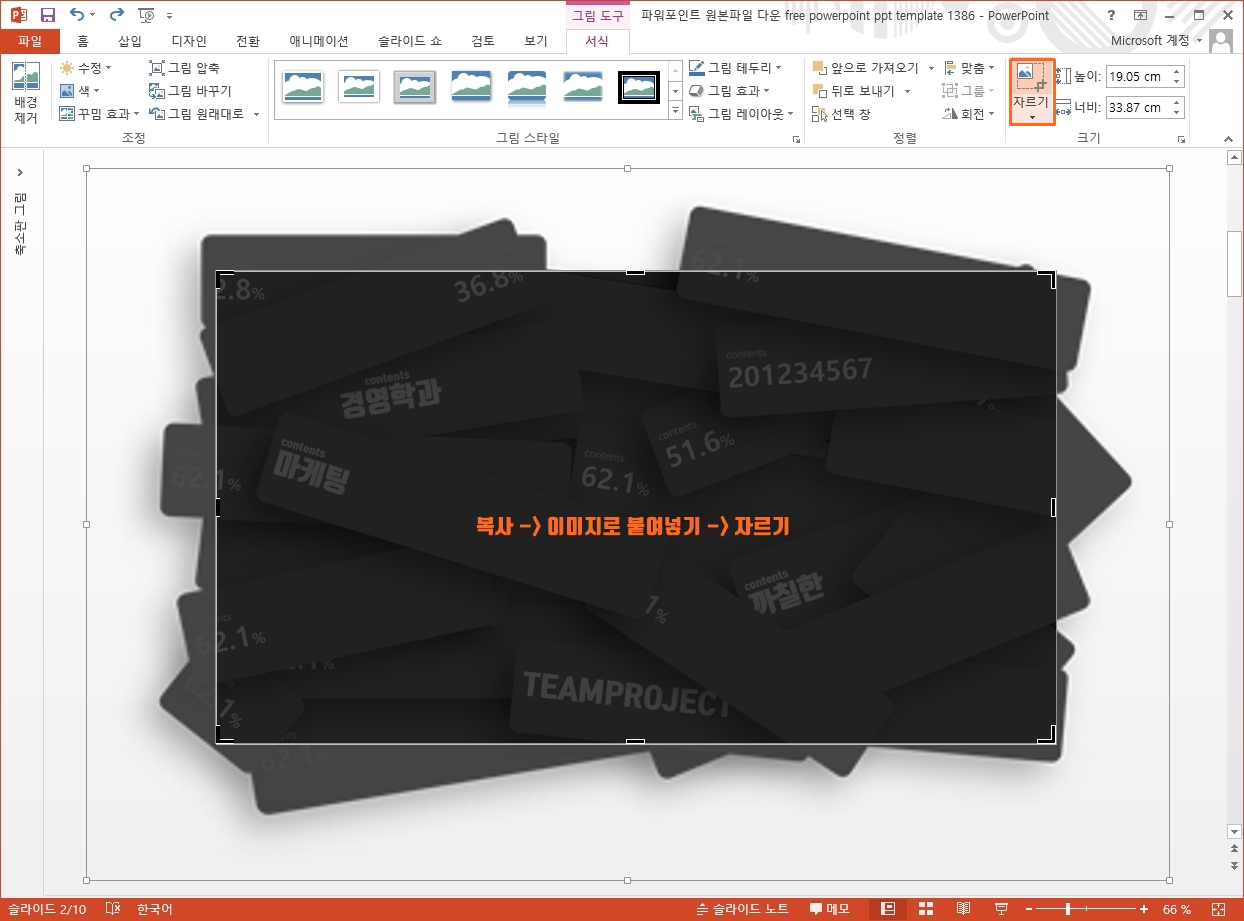Screen dimensions: 1244x921
Task: Open the 꾸밈 효과 artistic effects dropdown
Action: point(99,114)
